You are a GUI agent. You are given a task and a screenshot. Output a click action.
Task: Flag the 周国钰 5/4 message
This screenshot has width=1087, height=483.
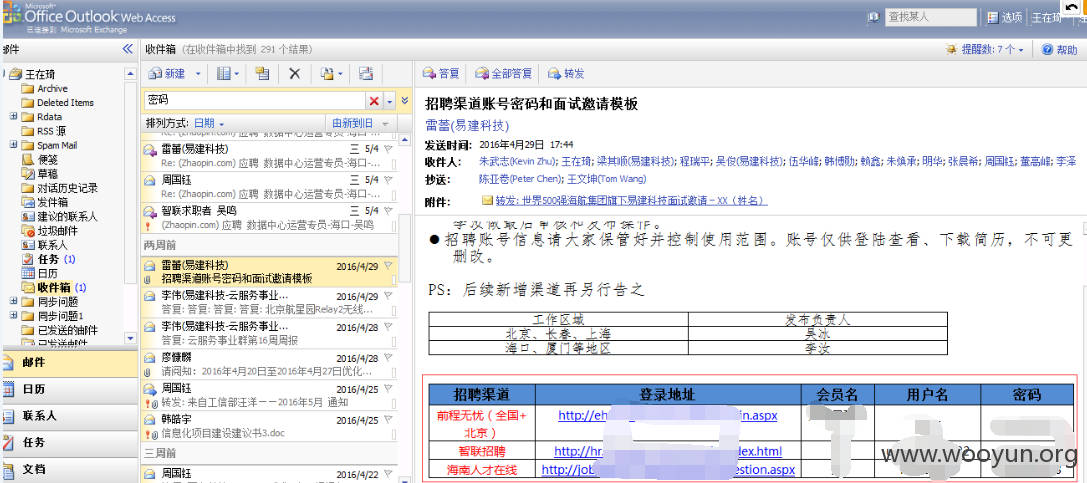click(x=388, y=179)
